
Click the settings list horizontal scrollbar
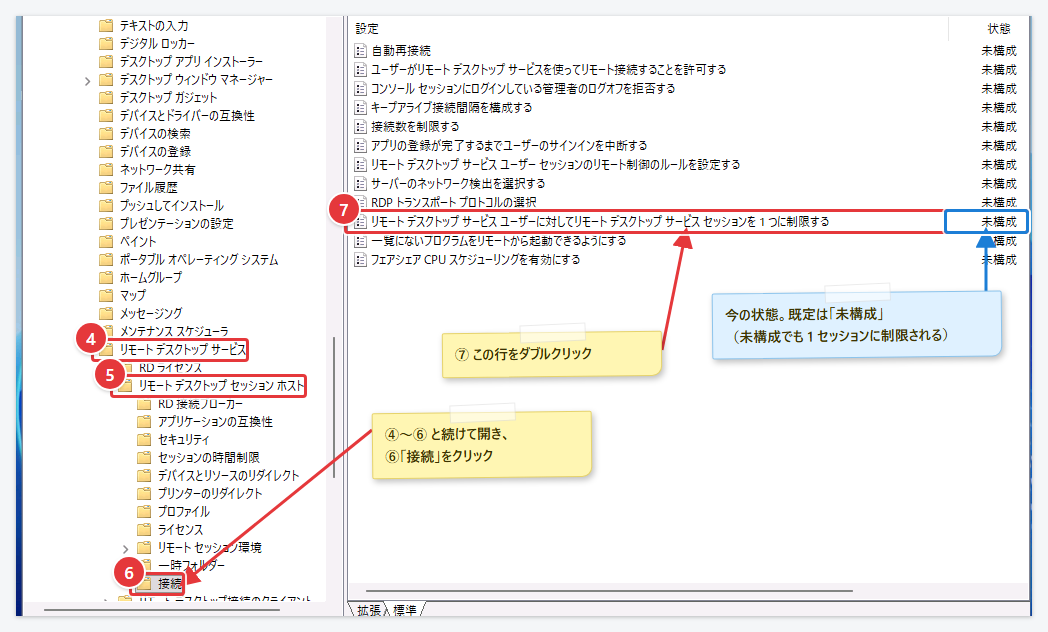coord(610,591)
